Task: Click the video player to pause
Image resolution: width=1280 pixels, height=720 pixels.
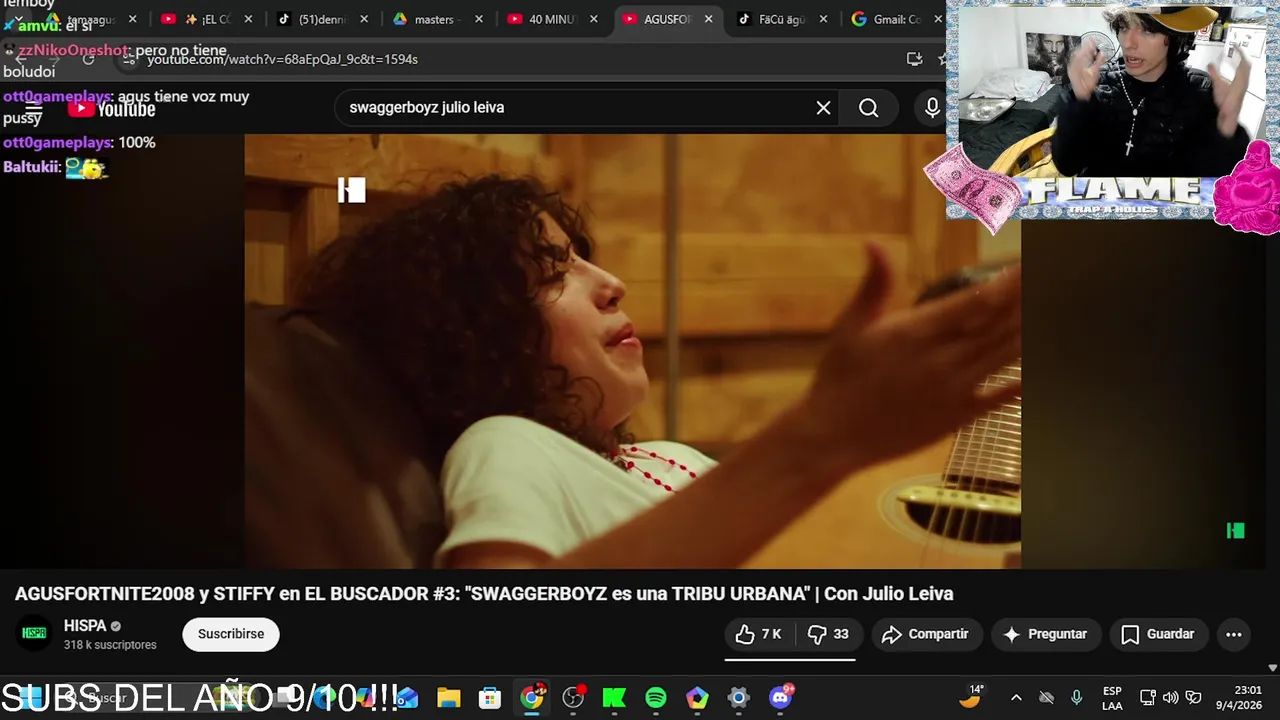Action: tap(632, 351)
